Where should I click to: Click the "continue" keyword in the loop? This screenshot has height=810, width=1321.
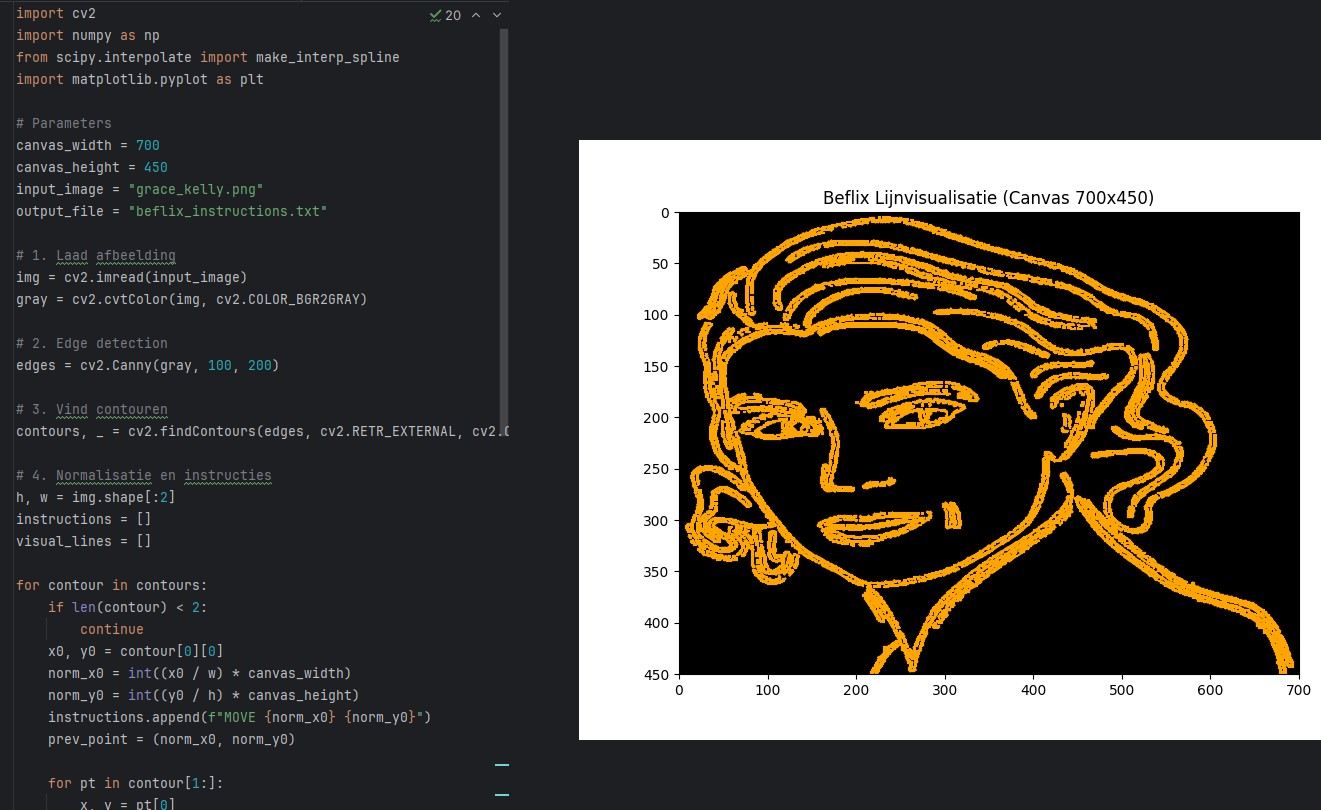tap(111, 629)
